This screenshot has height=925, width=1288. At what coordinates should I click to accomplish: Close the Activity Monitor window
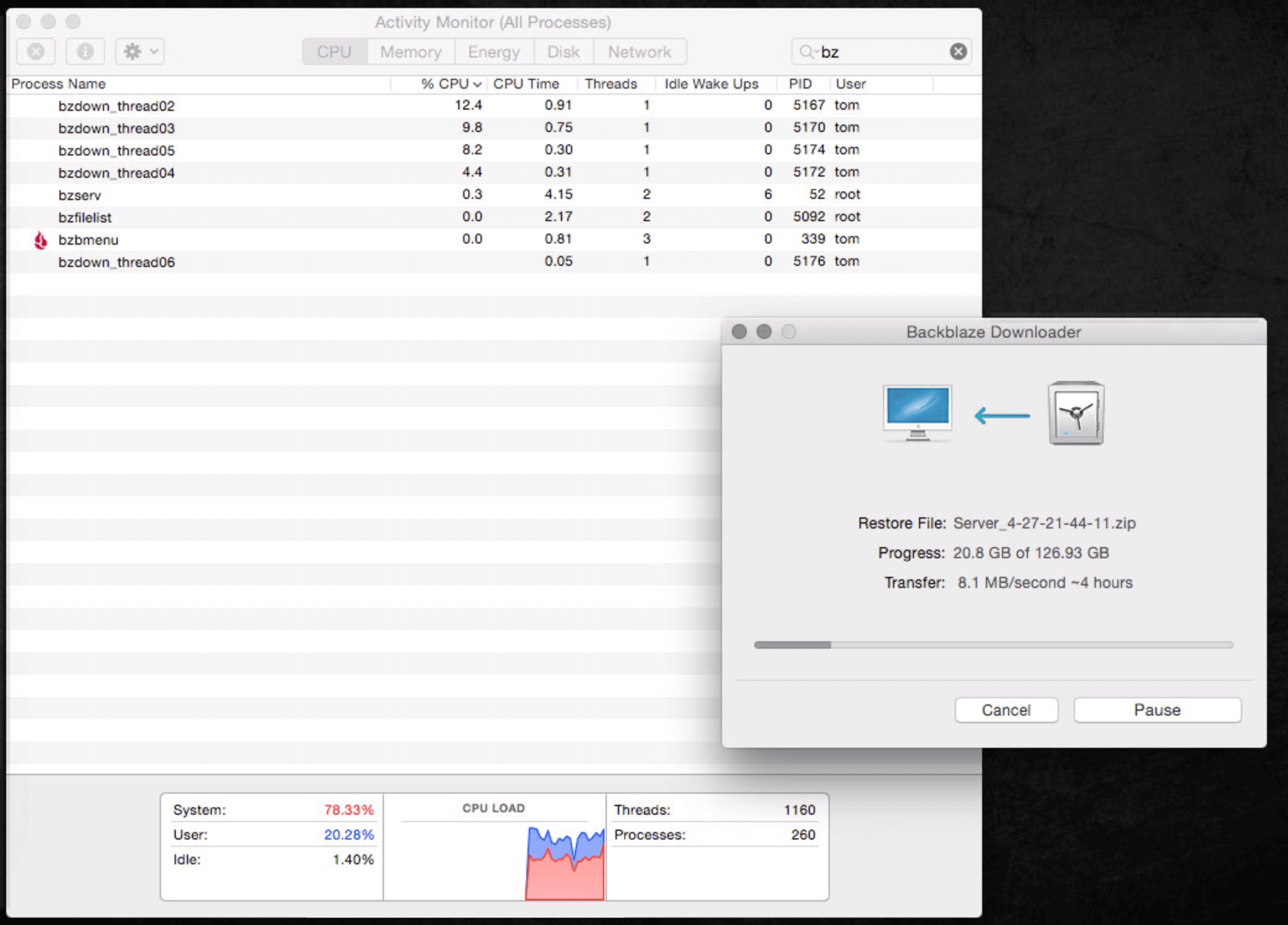tap(24, 22)
